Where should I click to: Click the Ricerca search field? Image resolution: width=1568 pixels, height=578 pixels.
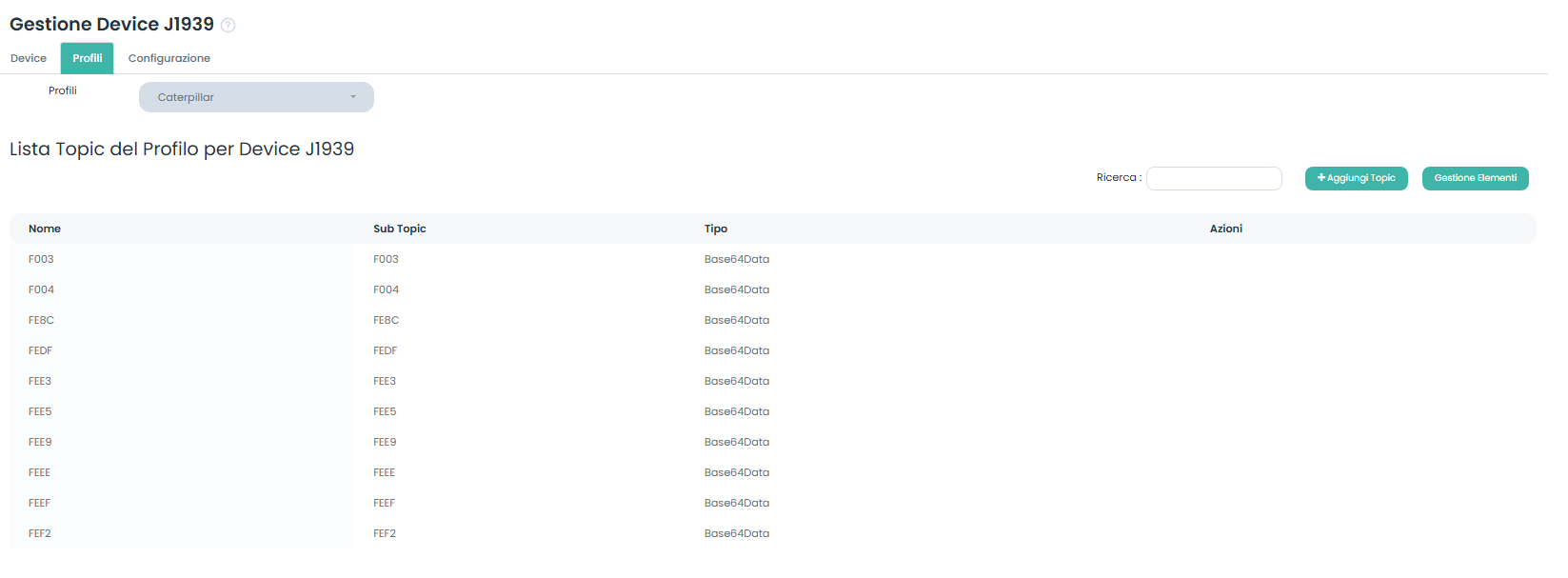(1214, 178)
